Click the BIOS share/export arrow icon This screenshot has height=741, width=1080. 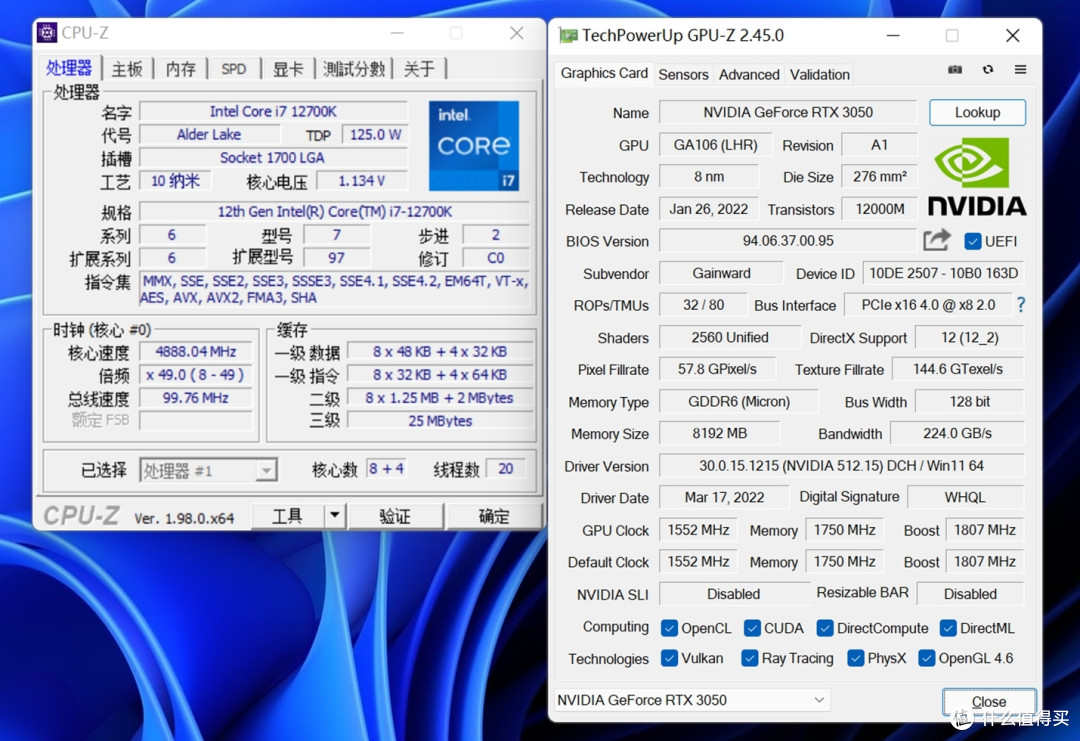[936, 240]
